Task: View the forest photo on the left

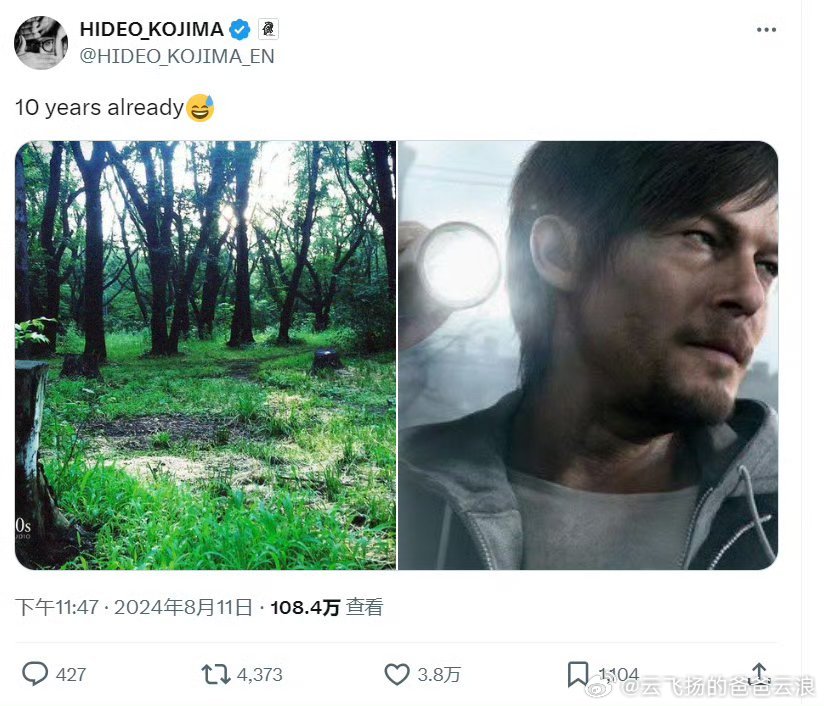Action: pyautogui.click(x=205, y=355)
